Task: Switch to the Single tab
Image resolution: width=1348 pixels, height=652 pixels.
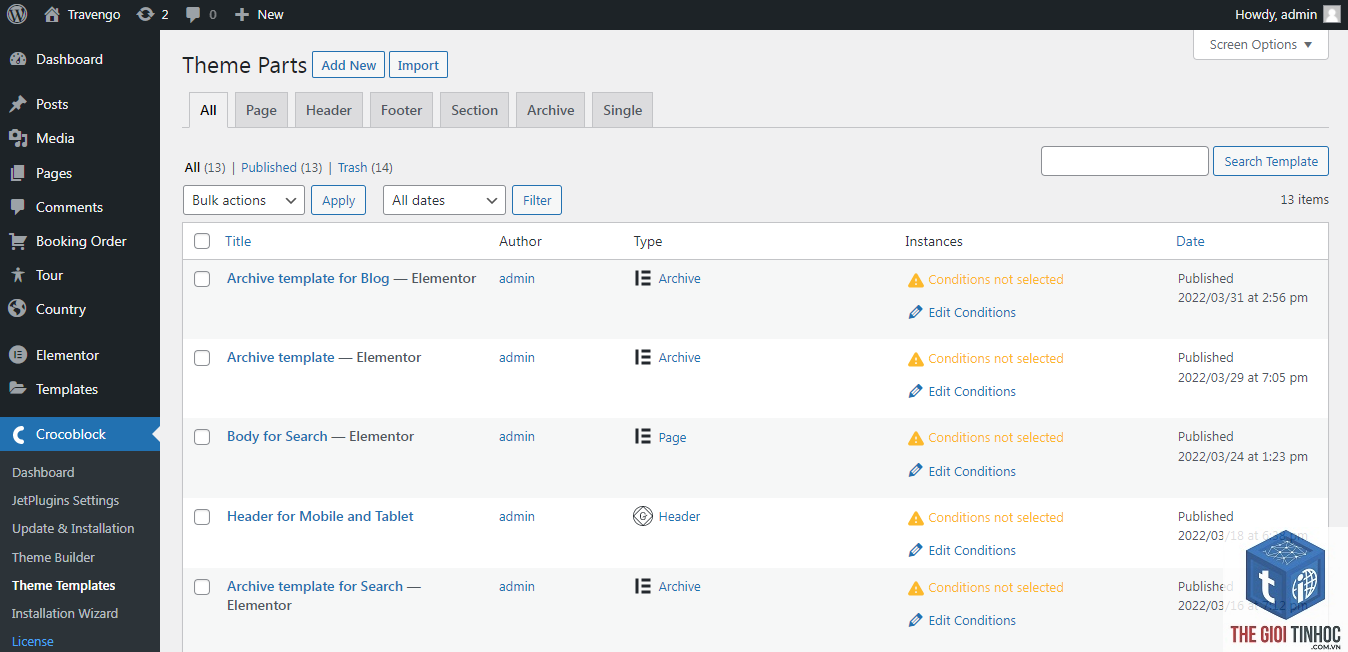Action: (x=622, y=110)
